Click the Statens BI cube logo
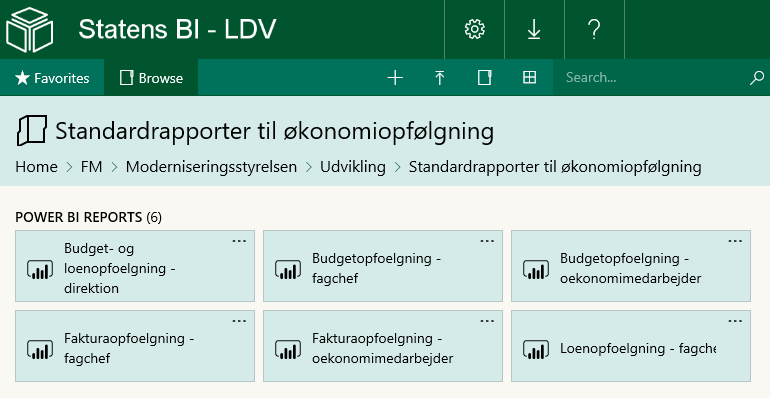This screenshot has width=770, height=398. (x=29, y=29)
